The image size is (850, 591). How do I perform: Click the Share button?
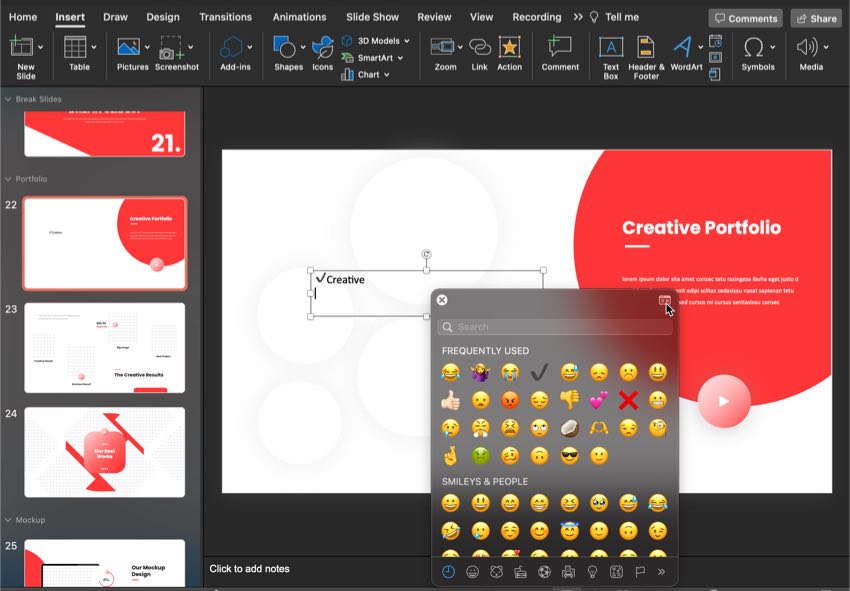coord(815,18)
